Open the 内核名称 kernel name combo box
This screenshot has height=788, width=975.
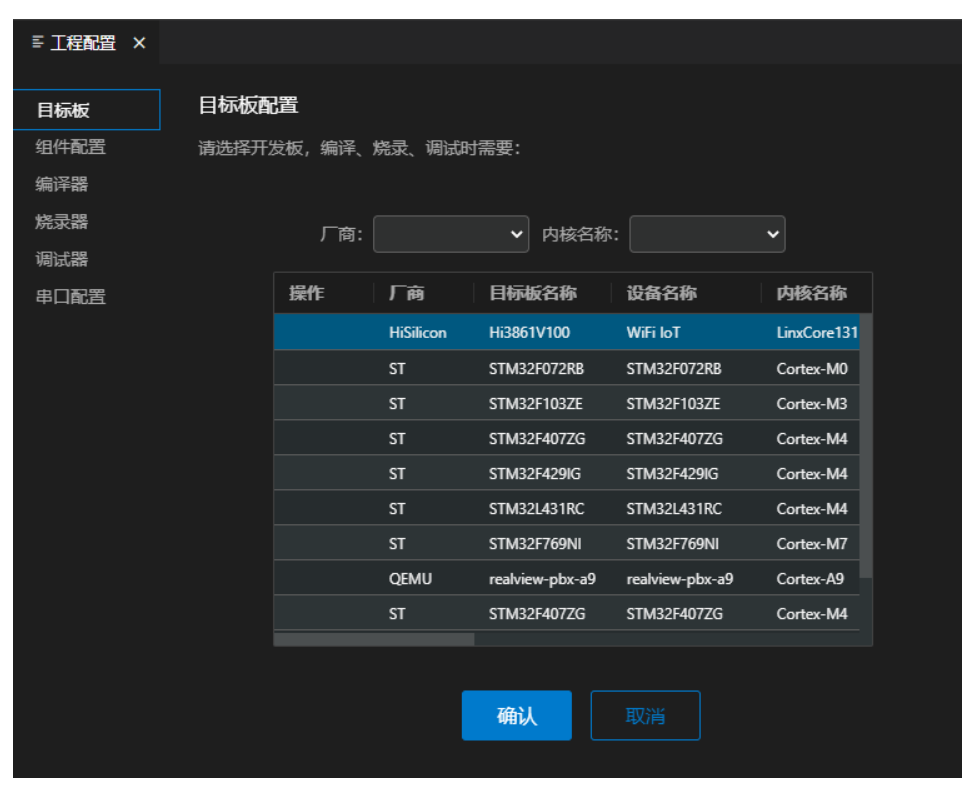coord(705,234)
